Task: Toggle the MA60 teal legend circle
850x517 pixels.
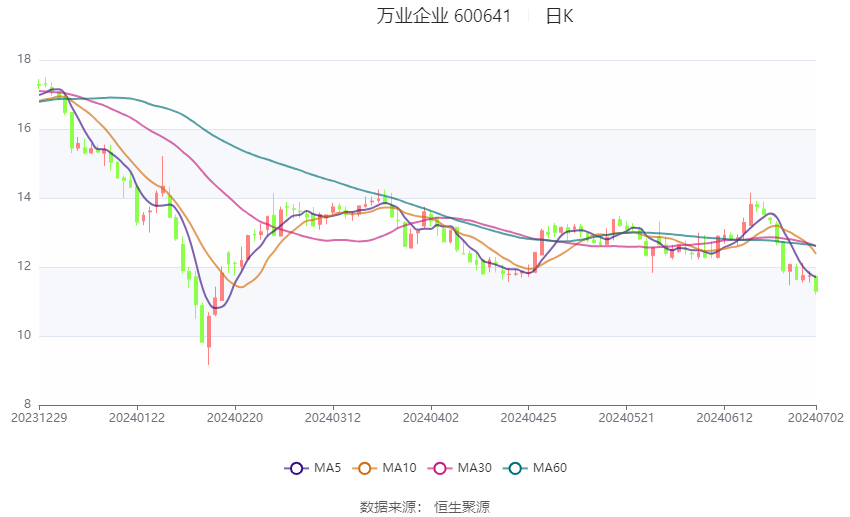Action: tap(515, 468)
